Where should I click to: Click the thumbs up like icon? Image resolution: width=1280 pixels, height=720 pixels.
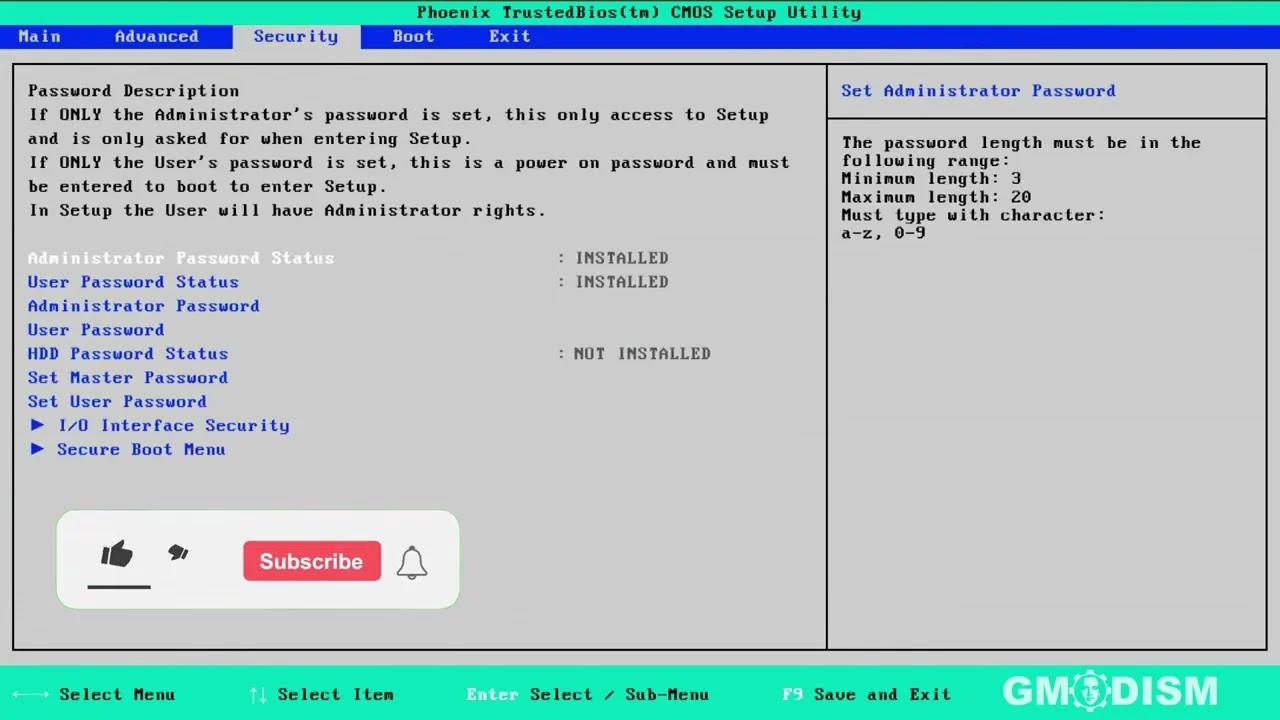pos(117,555)
